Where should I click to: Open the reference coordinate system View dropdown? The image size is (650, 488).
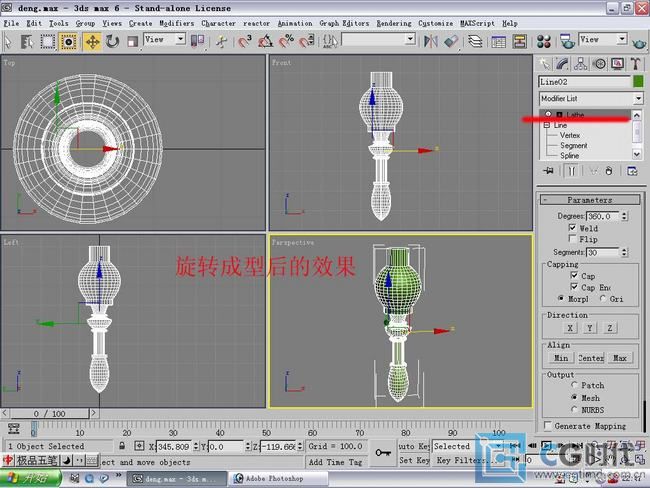tap(165, 39)
